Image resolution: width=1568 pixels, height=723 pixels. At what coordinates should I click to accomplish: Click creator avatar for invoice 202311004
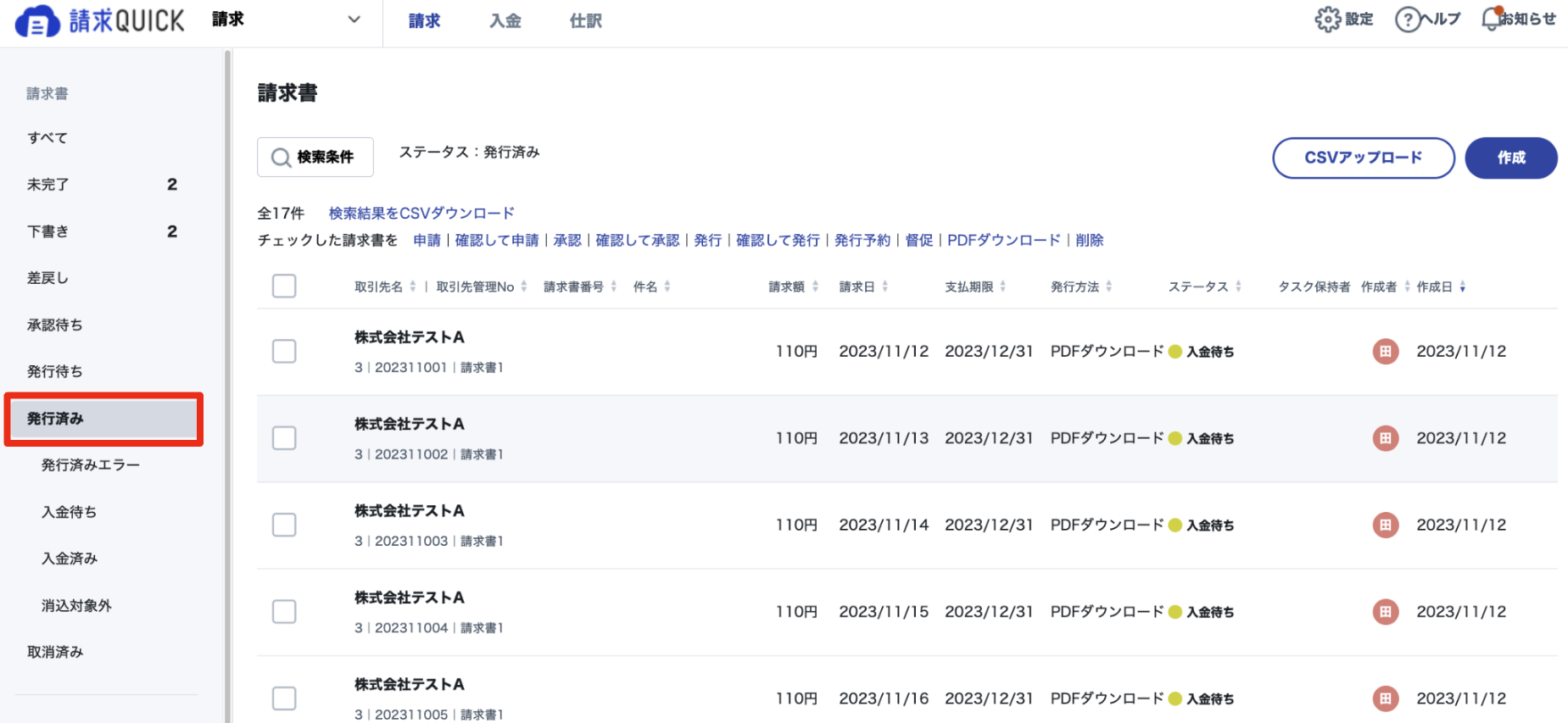(1386, 612)
